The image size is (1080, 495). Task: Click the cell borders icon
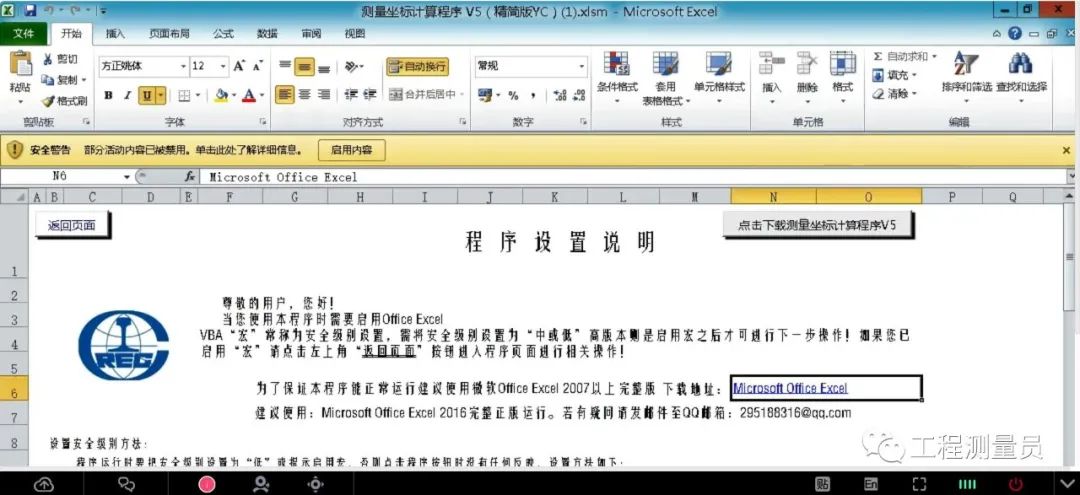184,95
